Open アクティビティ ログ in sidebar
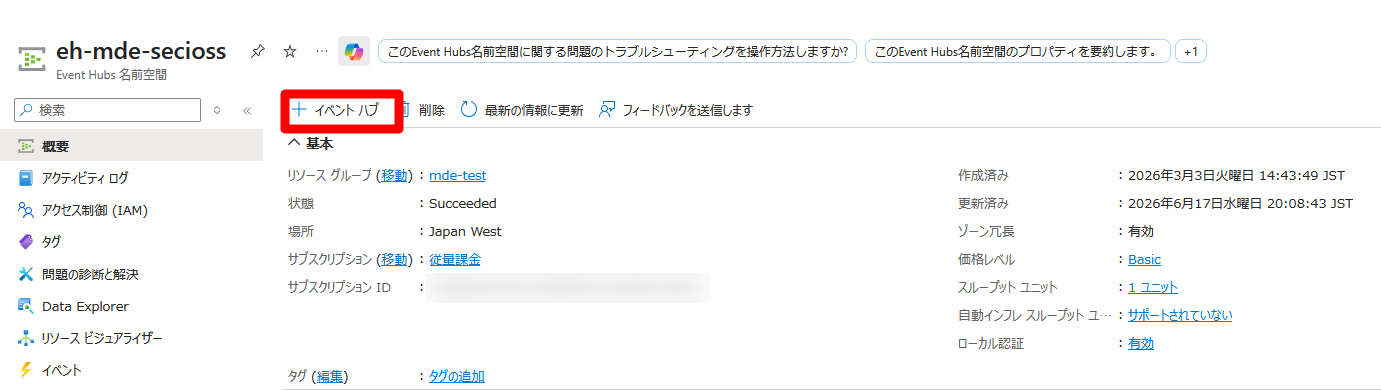Viewport: 1381px width, 391px height. point(84,178)
